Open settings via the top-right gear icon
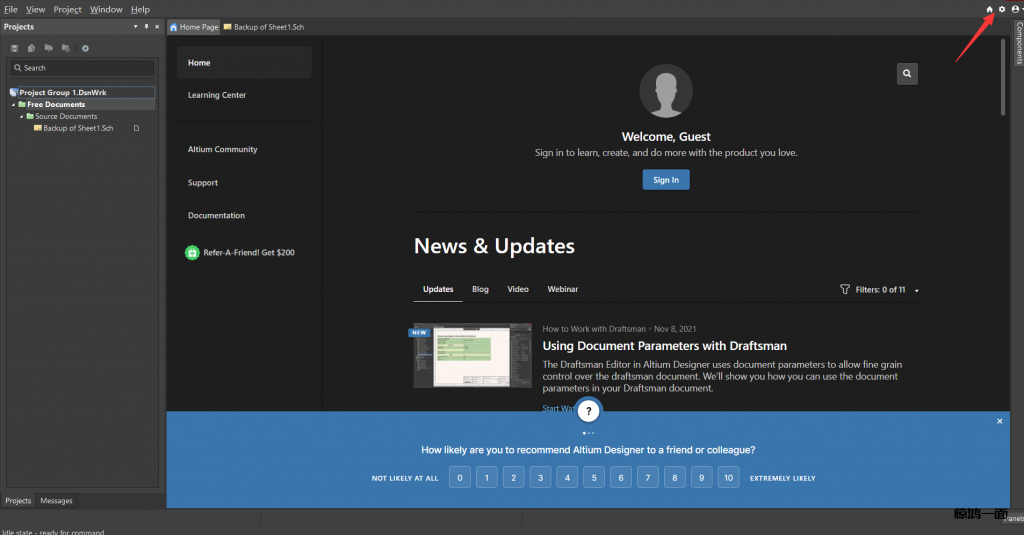The image size is (1024, 535). [x=1002, y=9]
